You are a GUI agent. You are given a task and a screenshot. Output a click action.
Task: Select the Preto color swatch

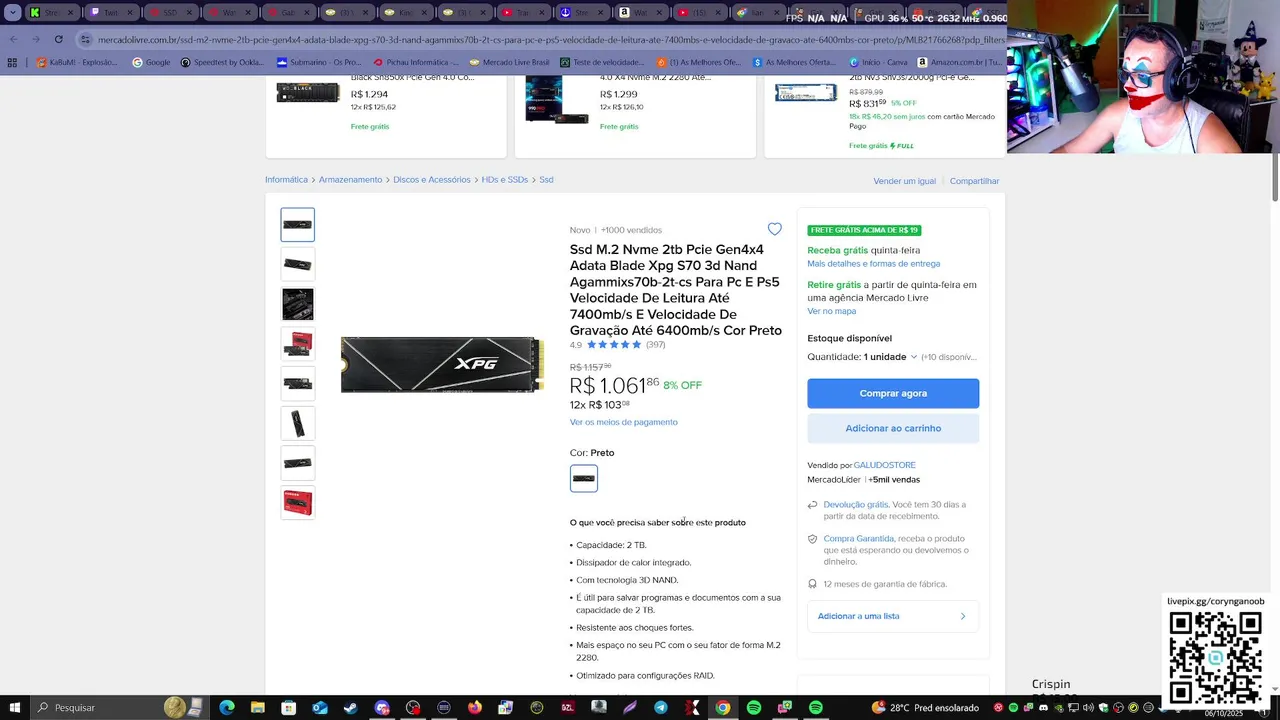click(584, 478)
